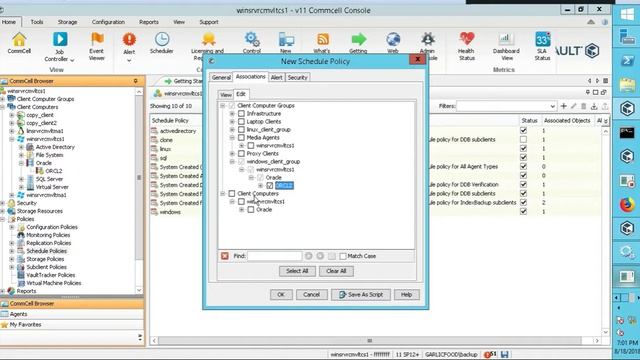Open the Configuration ribbon tab
This screenshot has width=640, height=360.
pos(108,22)
